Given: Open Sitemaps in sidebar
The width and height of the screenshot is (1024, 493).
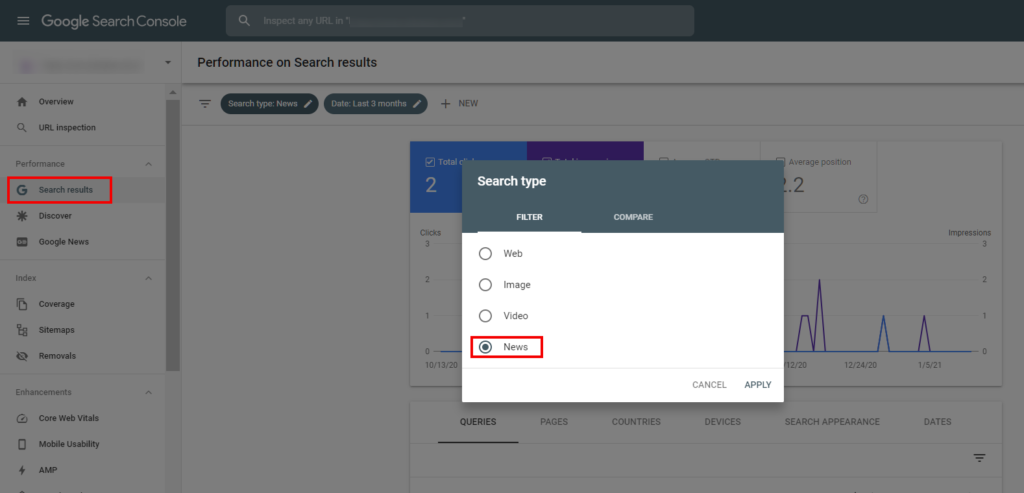Looking at the screenshot, I should click(56, 330).
